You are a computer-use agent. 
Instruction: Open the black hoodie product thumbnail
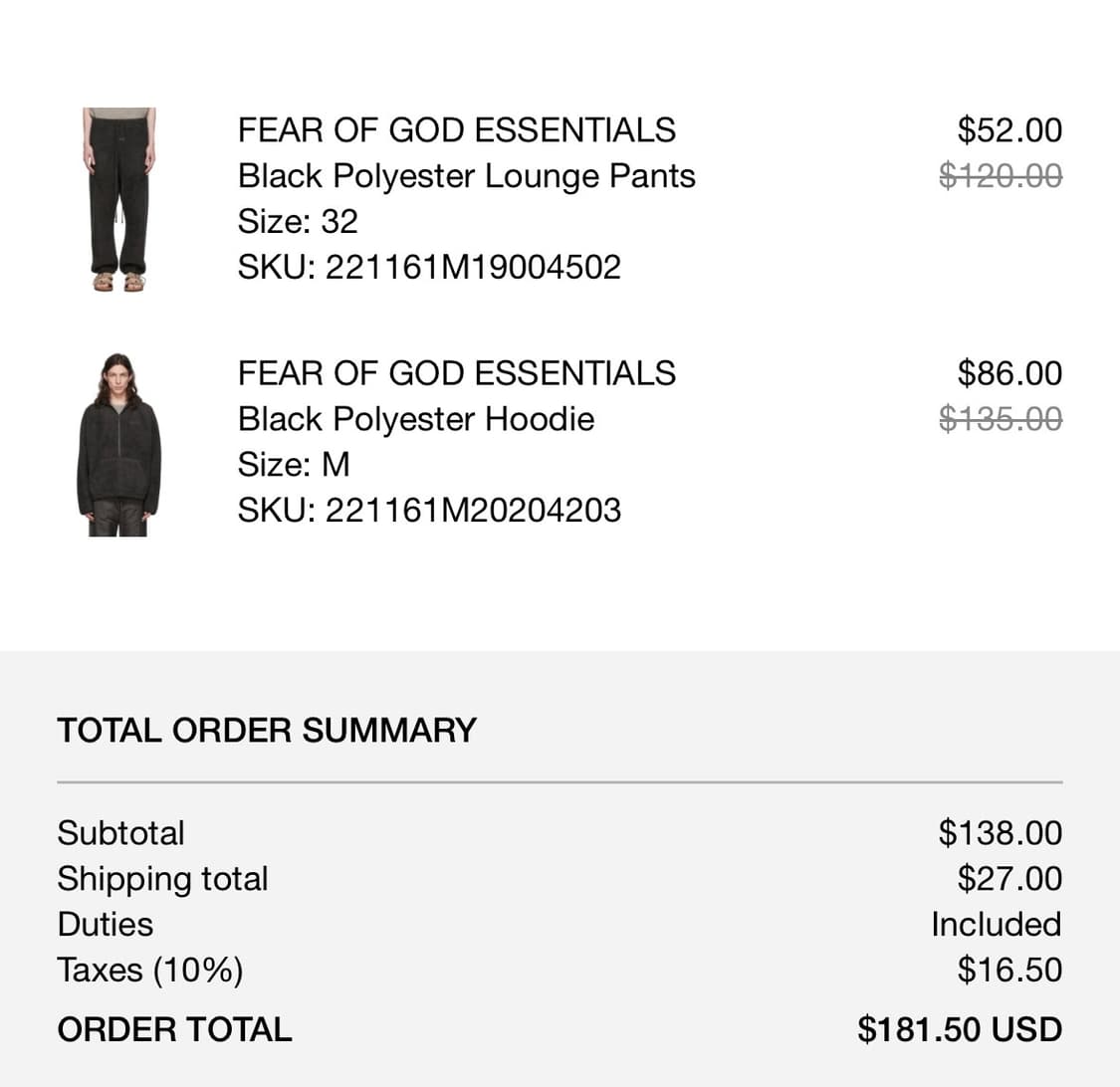(x=119, y=444)
